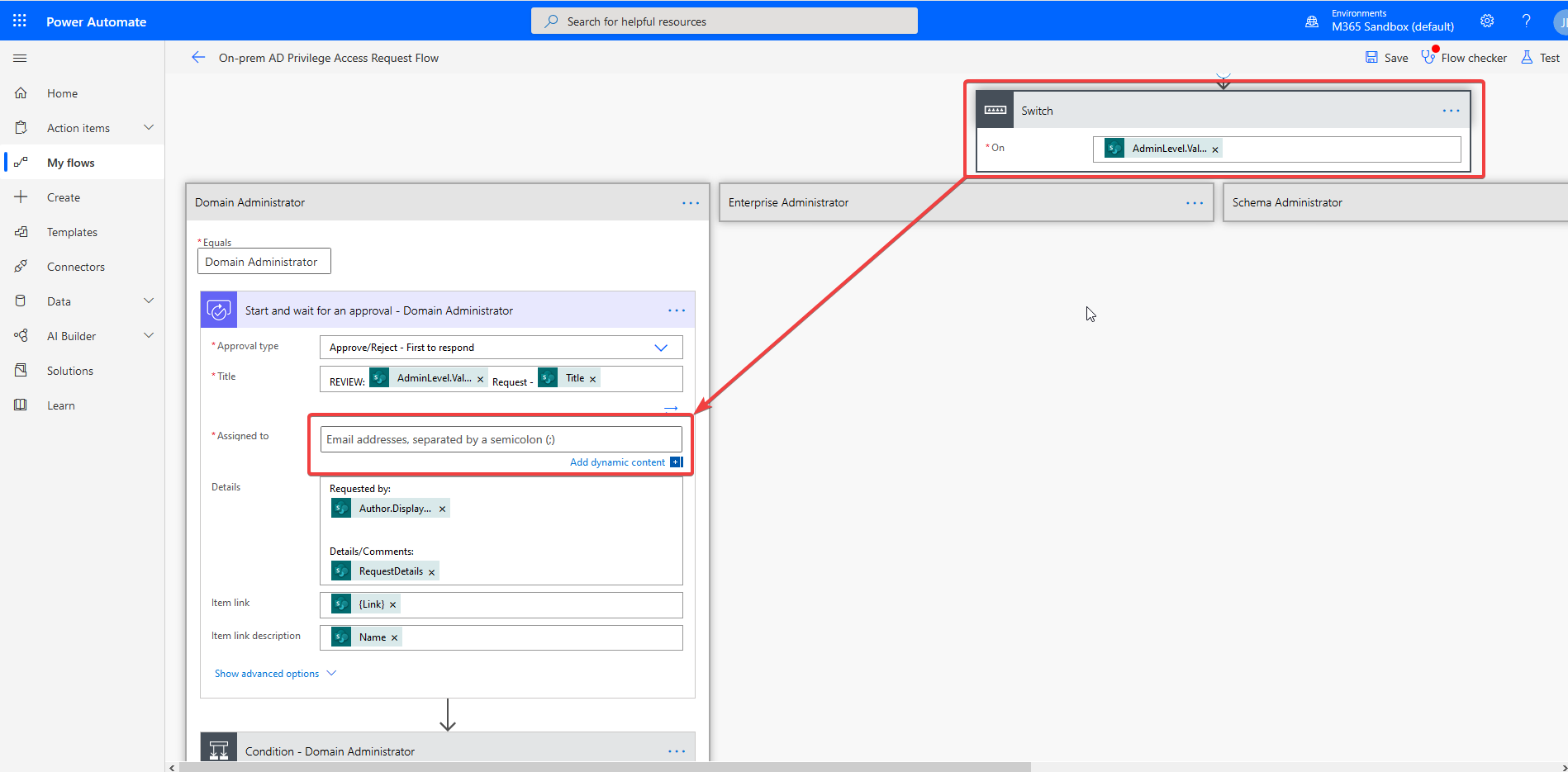Viewport: 1568px width, 772px height.
Task: Click the Assigned to email field
Action: pos(501,439)
